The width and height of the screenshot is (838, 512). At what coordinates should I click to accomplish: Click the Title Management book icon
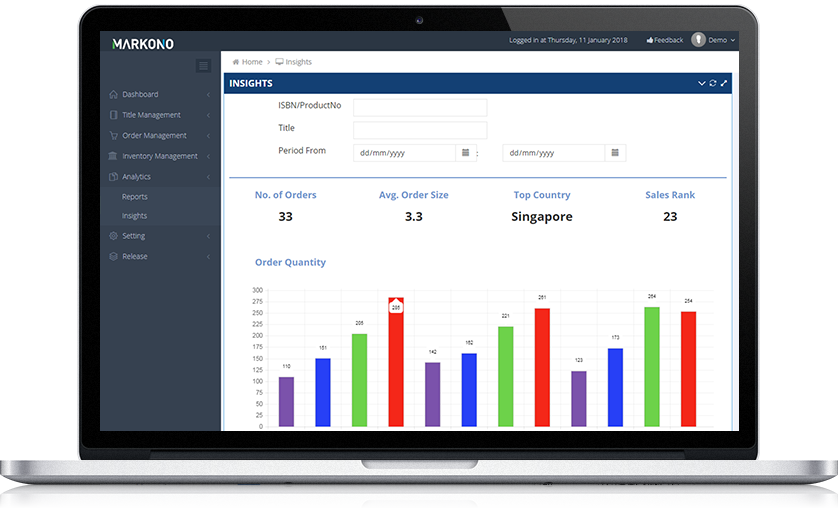pyautogui.click(x=113, y=115)
